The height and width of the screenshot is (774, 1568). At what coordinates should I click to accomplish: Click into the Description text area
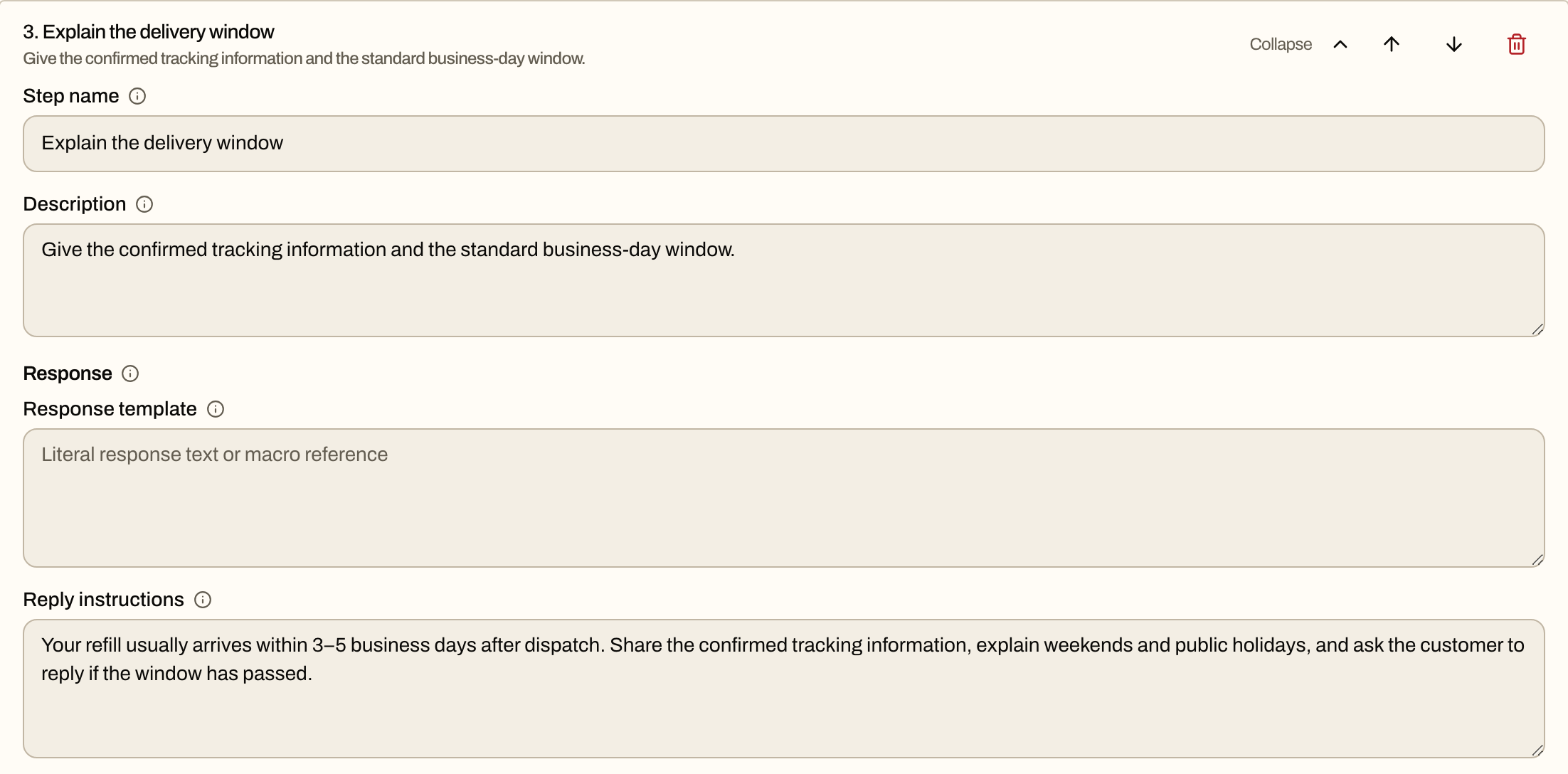(x=784, y=280)
